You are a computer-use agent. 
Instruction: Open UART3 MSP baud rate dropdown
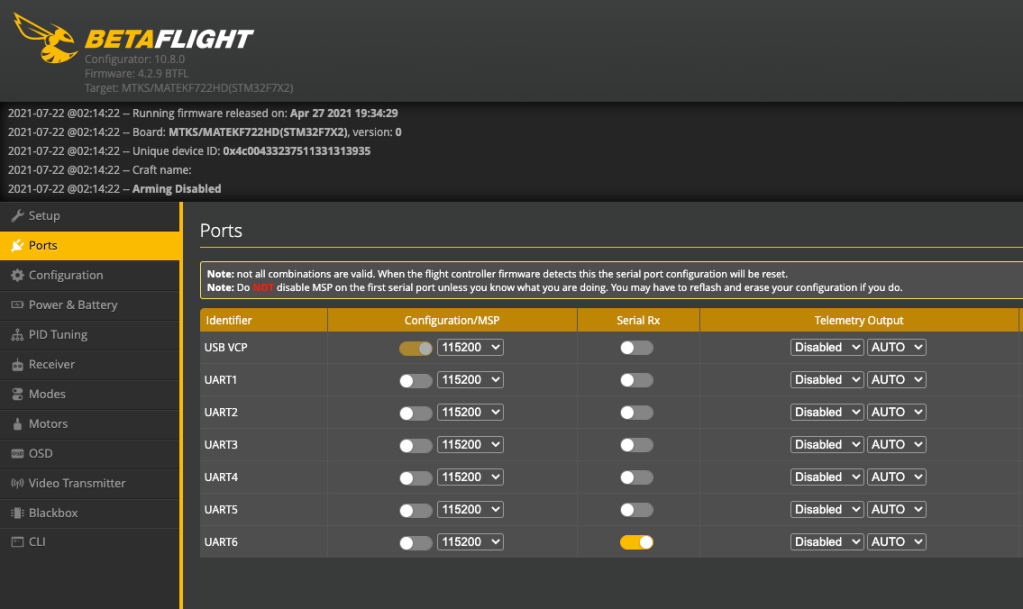tap(470, 445)
